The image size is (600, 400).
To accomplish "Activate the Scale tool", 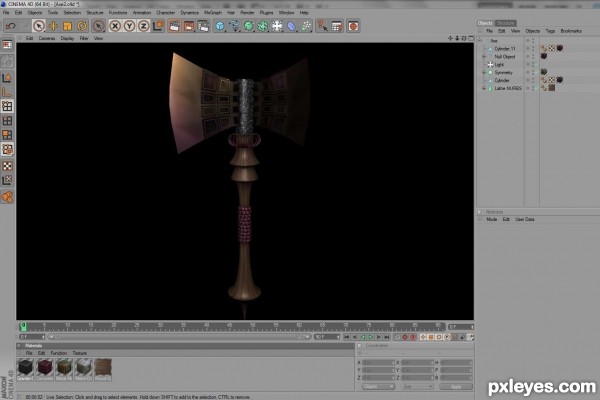I will tap(67, 26).
